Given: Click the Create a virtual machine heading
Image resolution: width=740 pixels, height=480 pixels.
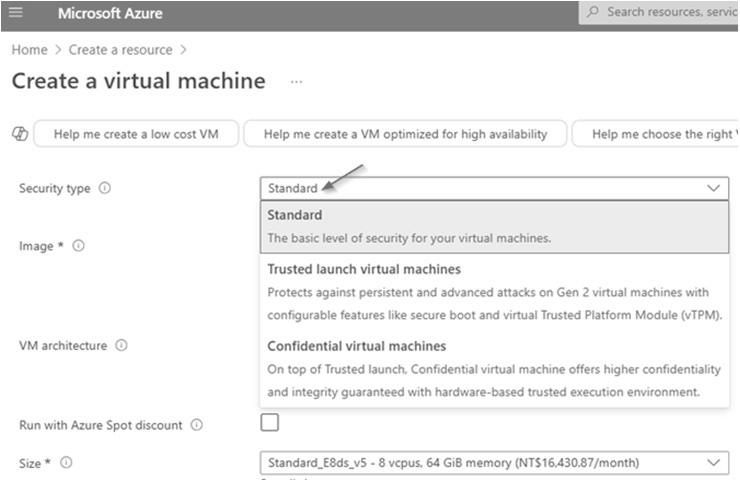Looking at the screenshot, I should tap(138, 81).
